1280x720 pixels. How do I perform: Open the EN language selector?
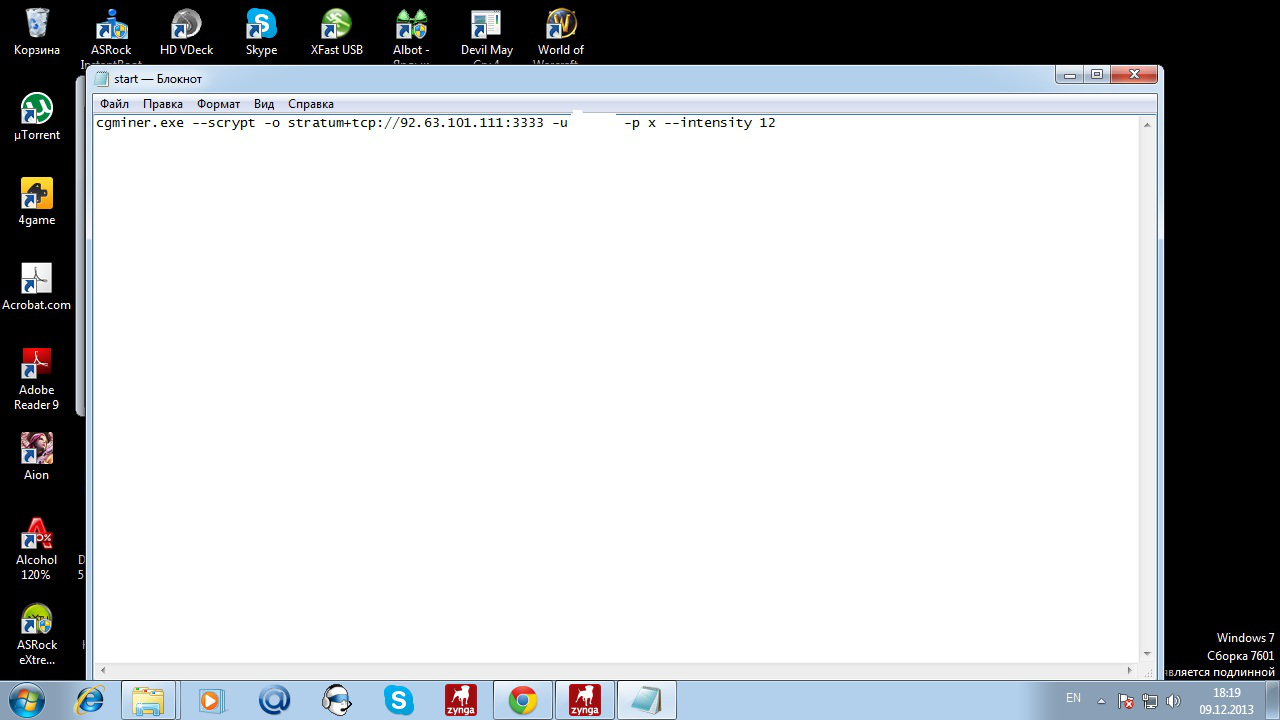1073,698
